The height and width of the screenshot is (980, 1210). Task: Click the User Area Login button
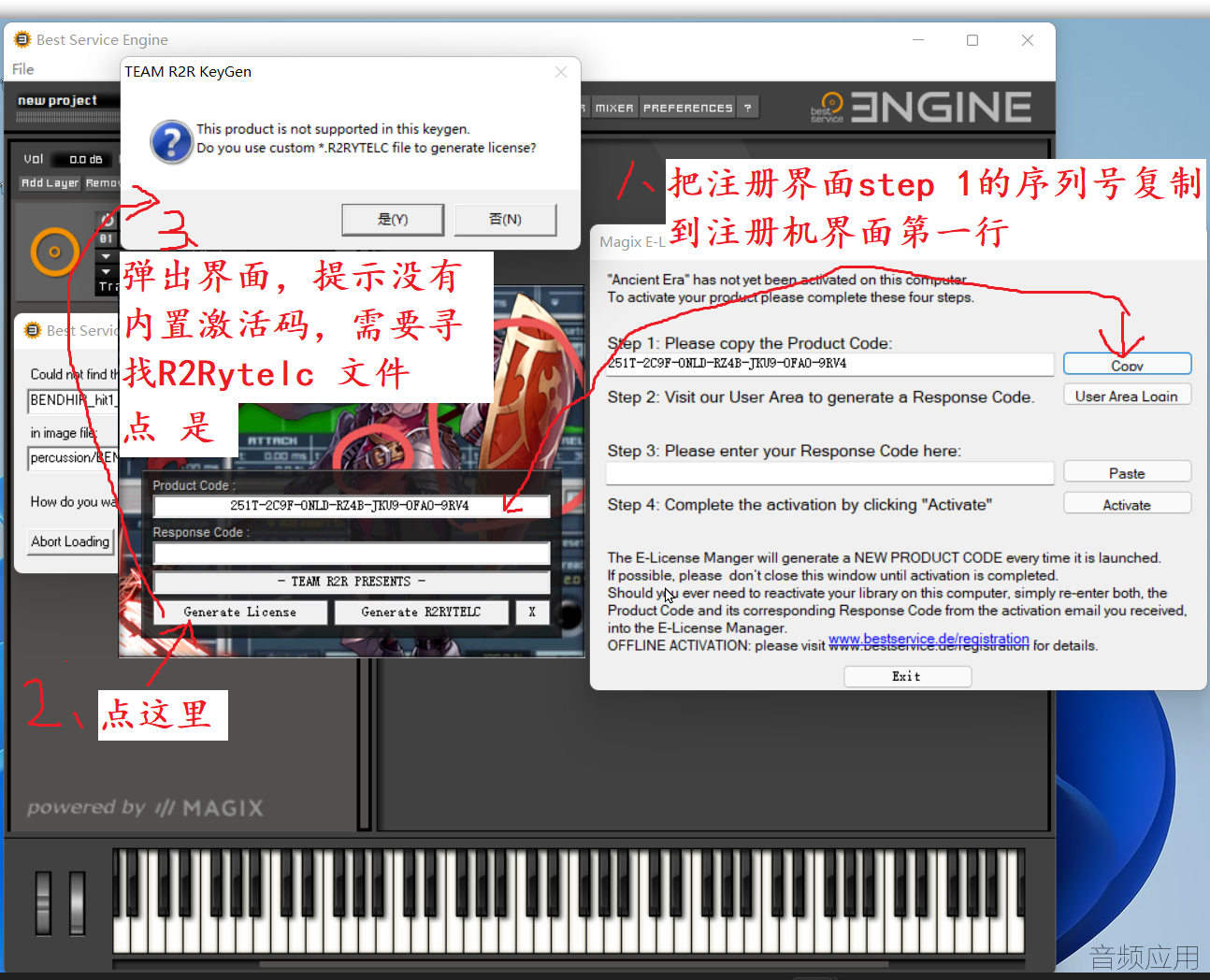1127,395
